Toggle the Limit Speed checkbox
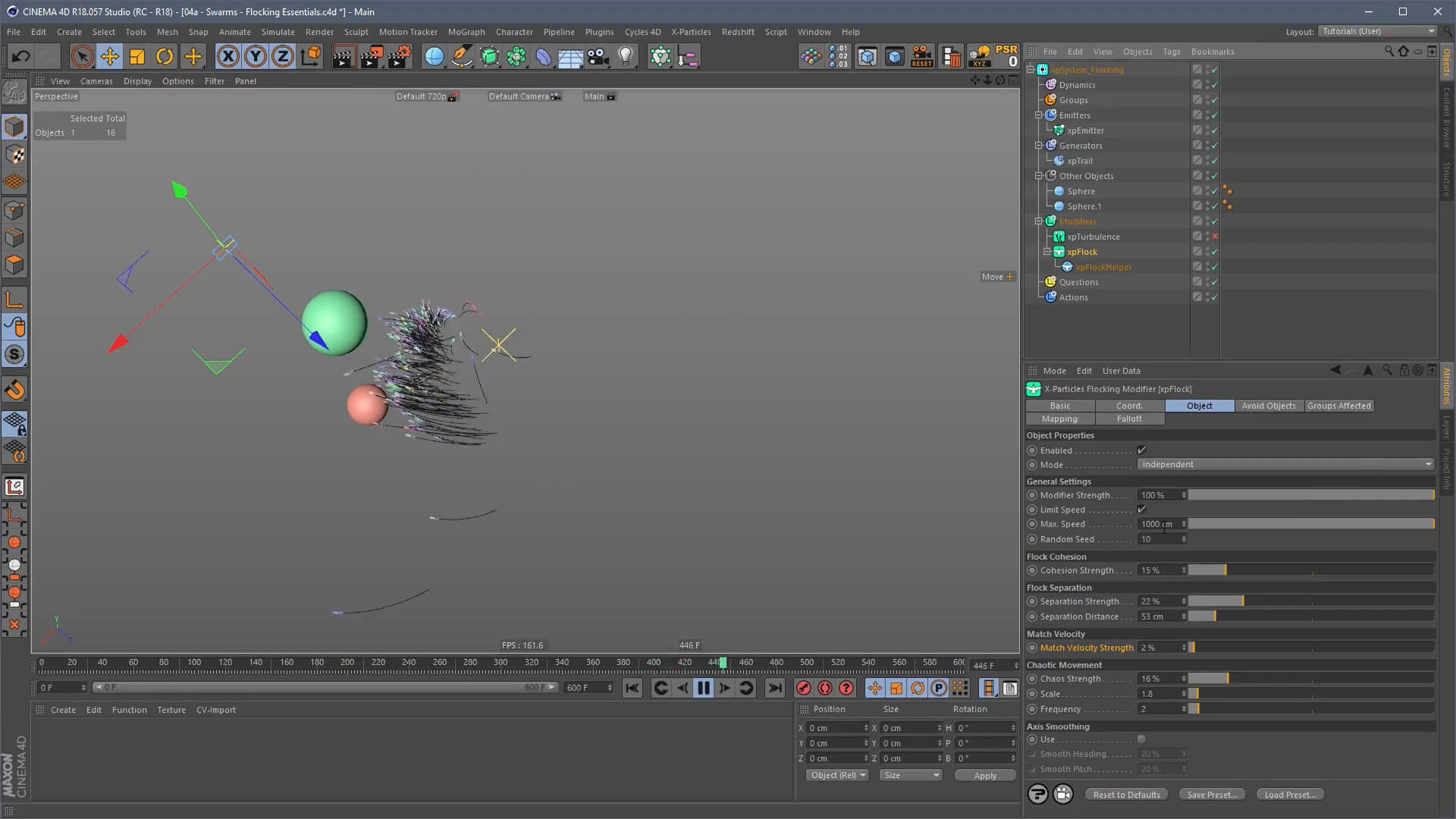Viewport: 1456px width, 819px height. coord(1141,510)
